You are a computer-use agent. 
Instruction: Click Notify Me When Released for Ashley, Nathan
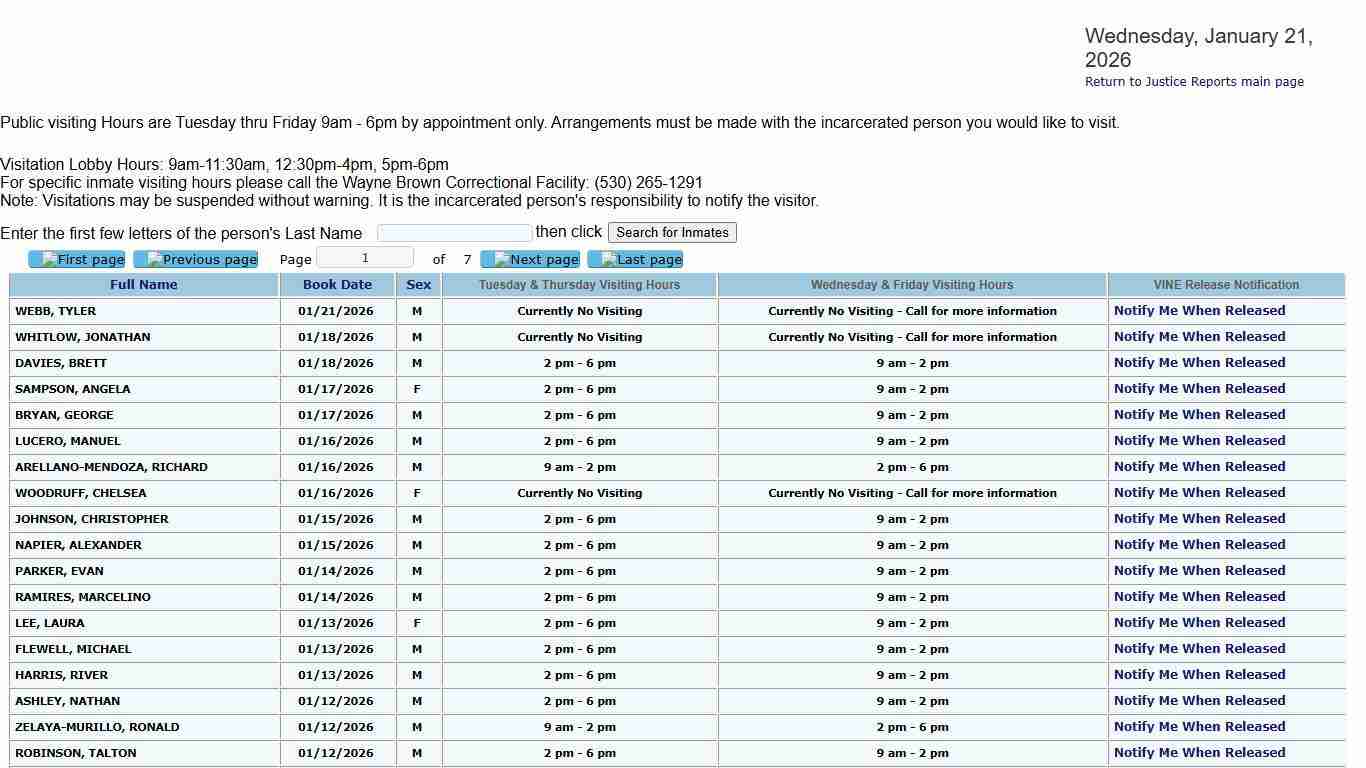coord(1199,701)
